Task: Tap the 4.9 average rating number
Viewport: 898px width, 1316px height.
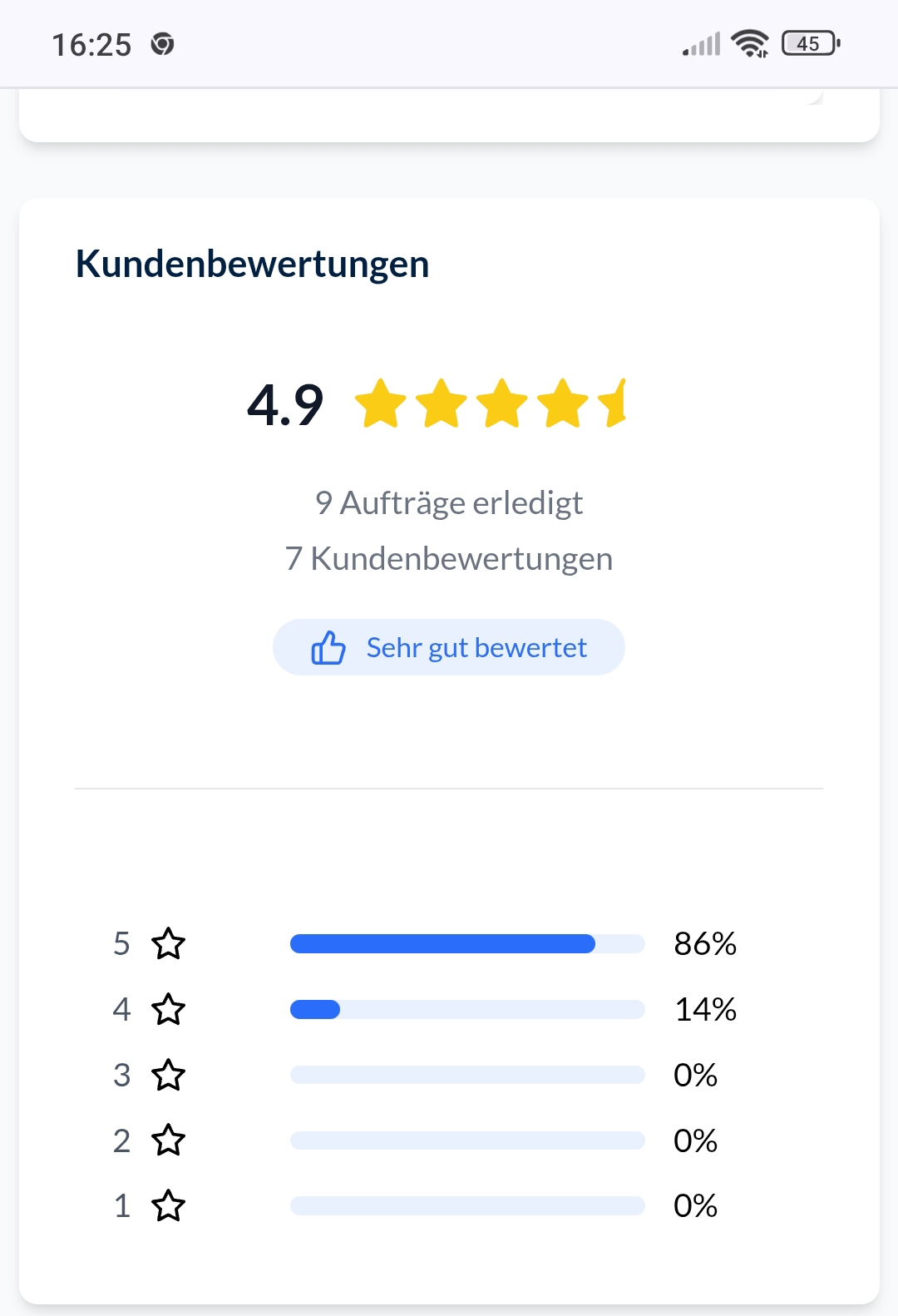Action: pos(285,405)
